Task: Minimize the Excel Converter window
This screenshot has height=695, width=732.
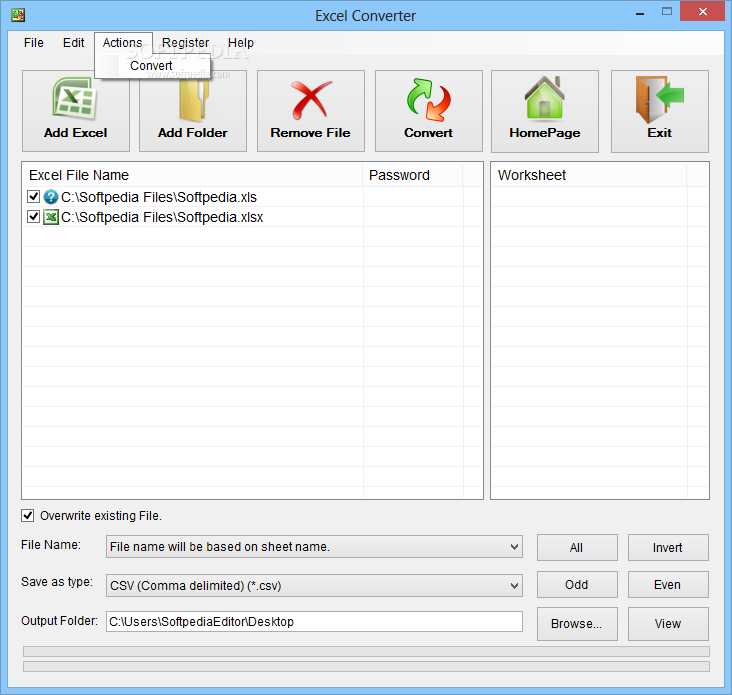Action: coord(640,12)
